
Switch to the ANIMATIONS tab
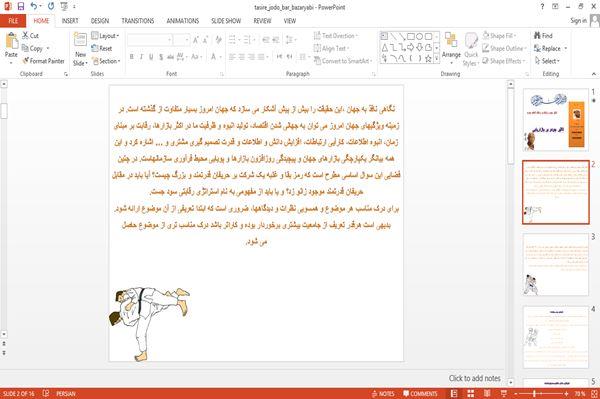[183, 21]
